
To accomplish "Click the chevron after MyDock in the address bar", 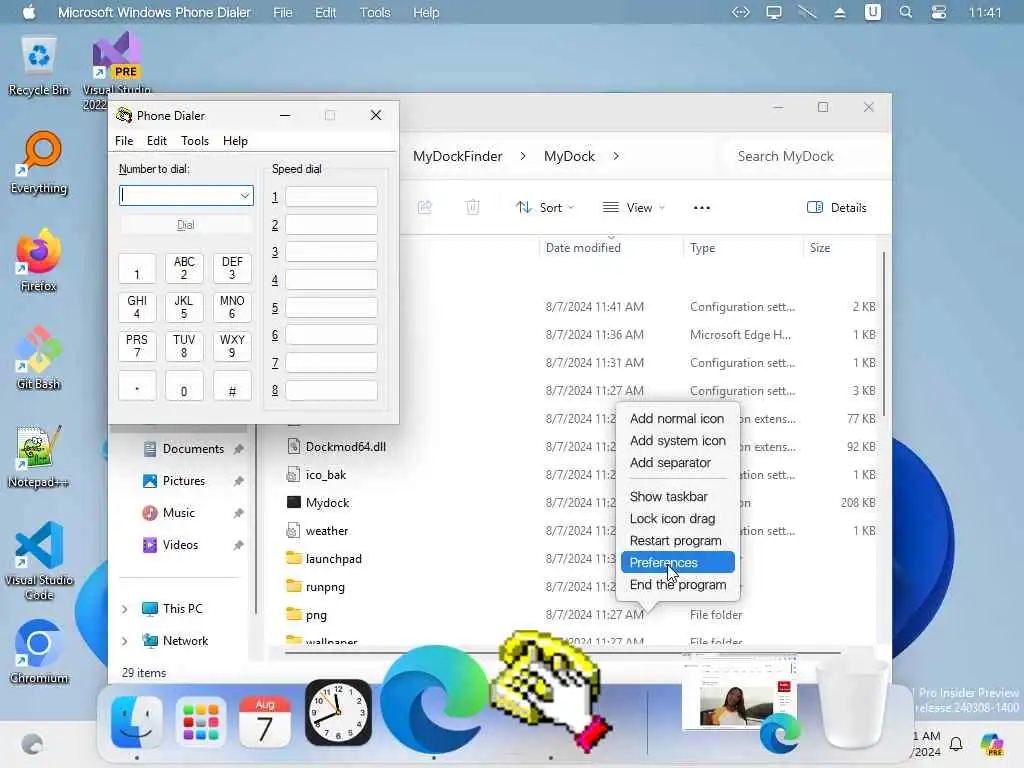I will point(616,156).
